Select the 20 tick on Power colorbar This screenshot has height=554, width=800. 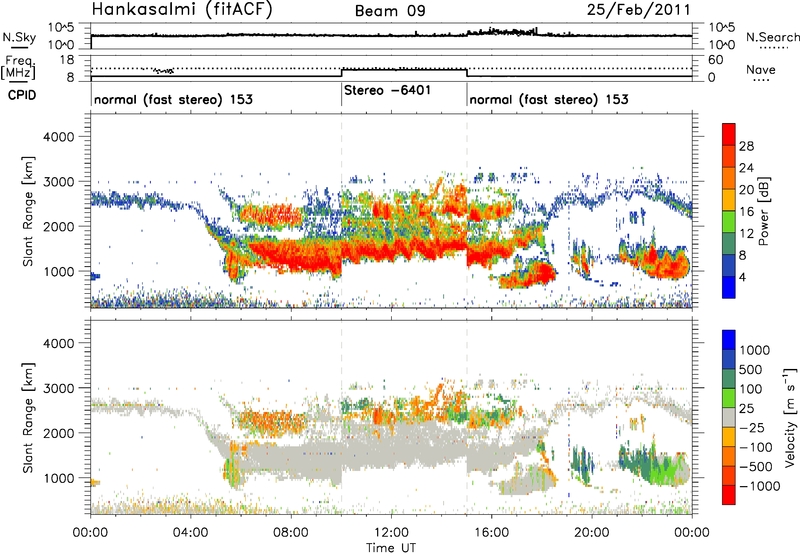tap(746, 190)
